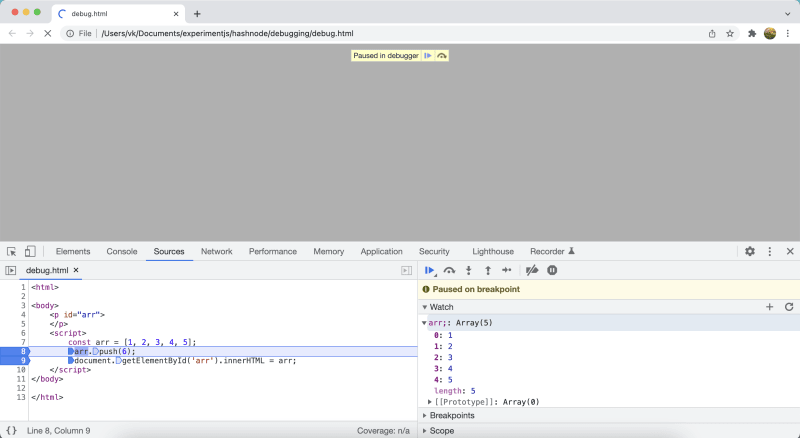
Task: Close the debug.html source tab
Action: pos(76,270)
